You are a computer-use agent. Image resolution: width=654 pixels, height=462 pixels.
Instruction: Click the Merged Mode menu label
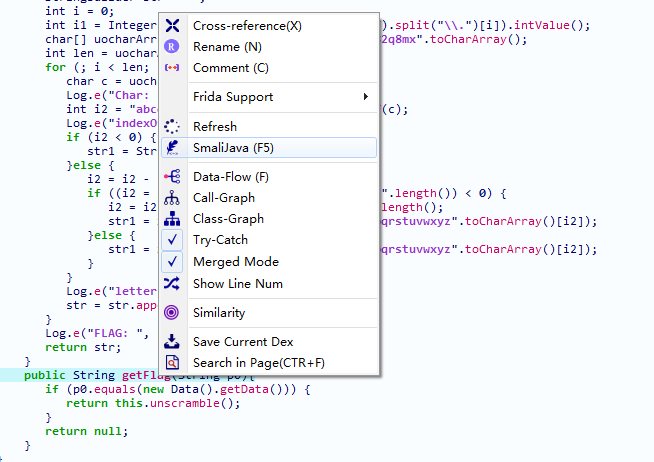(236, 262)
